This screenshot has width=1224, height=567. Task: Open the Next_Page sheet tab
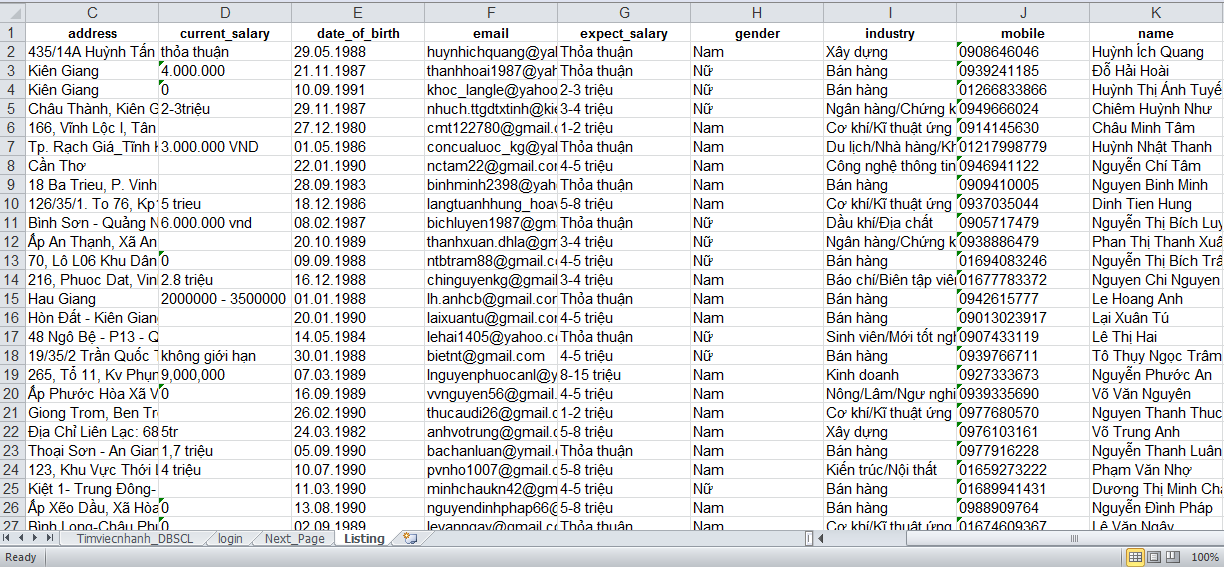(294, 539)
